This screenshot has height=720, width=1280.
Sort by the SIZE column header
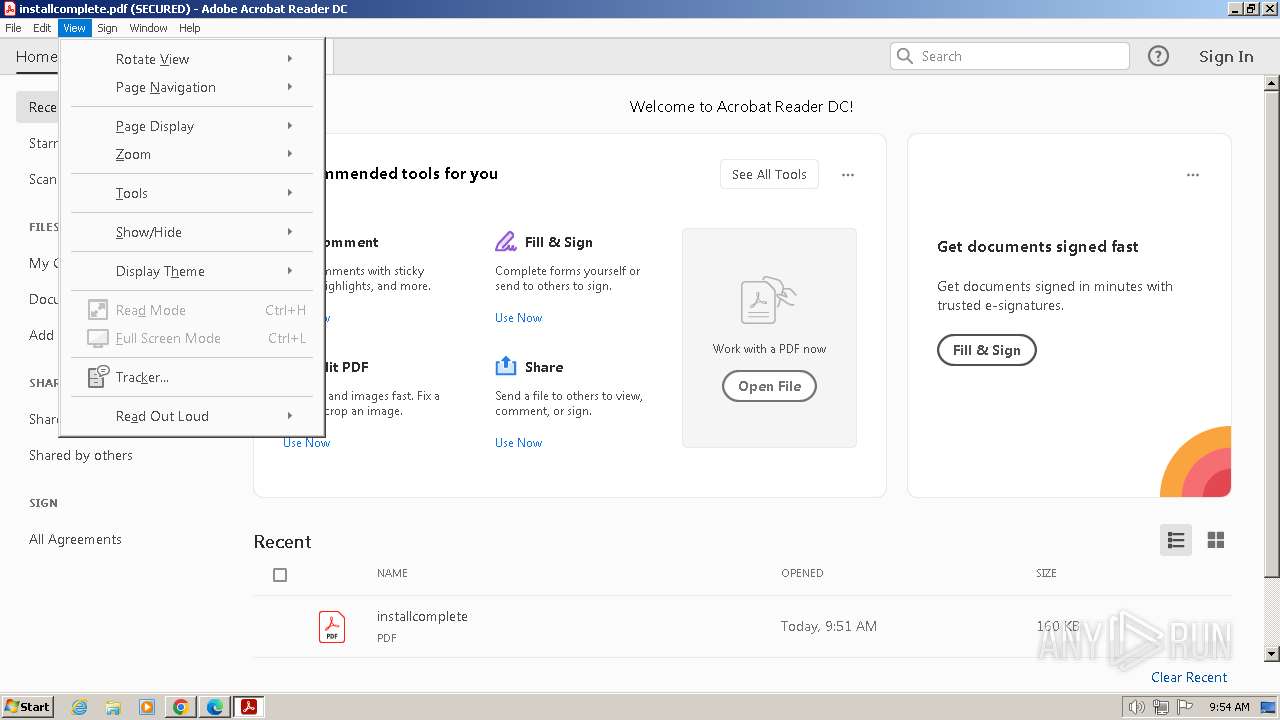click(1046, 573)
